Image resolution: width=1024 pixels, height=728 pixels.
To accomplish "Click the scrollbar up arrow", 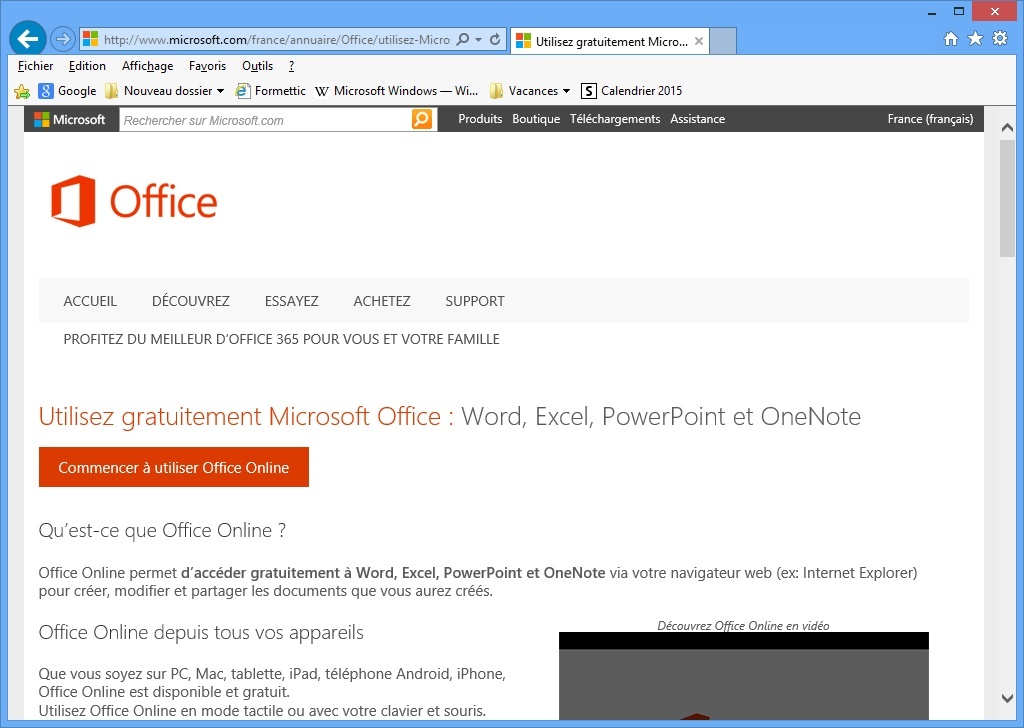I will (1007, 128).
